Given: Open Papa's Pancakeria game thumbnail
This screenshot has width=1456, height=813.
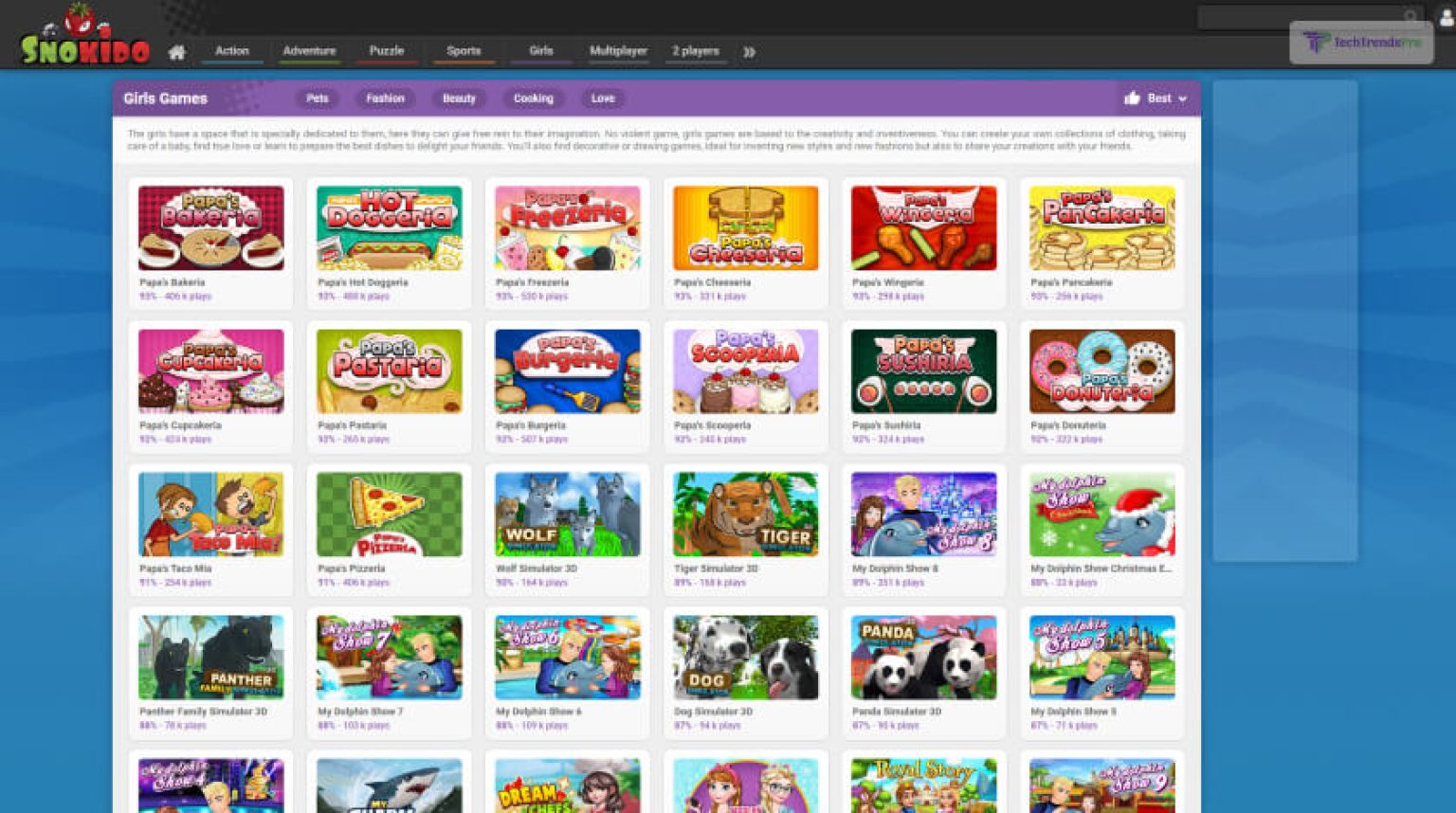Looking at the screenshot, I should point(1101,227).
